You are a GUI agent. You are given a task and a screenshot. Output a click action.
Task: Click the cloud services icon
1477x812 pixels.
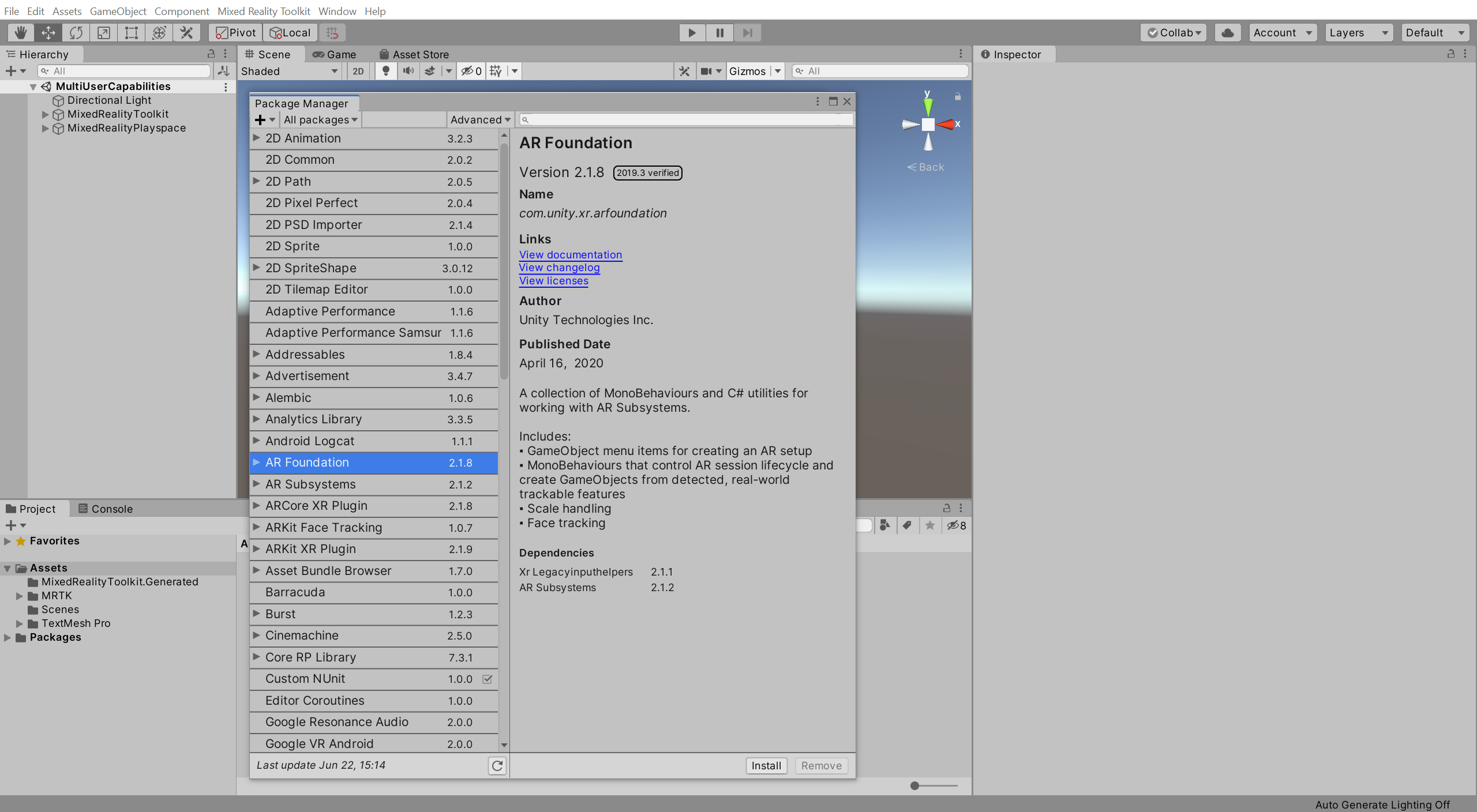click(1228, 33)
